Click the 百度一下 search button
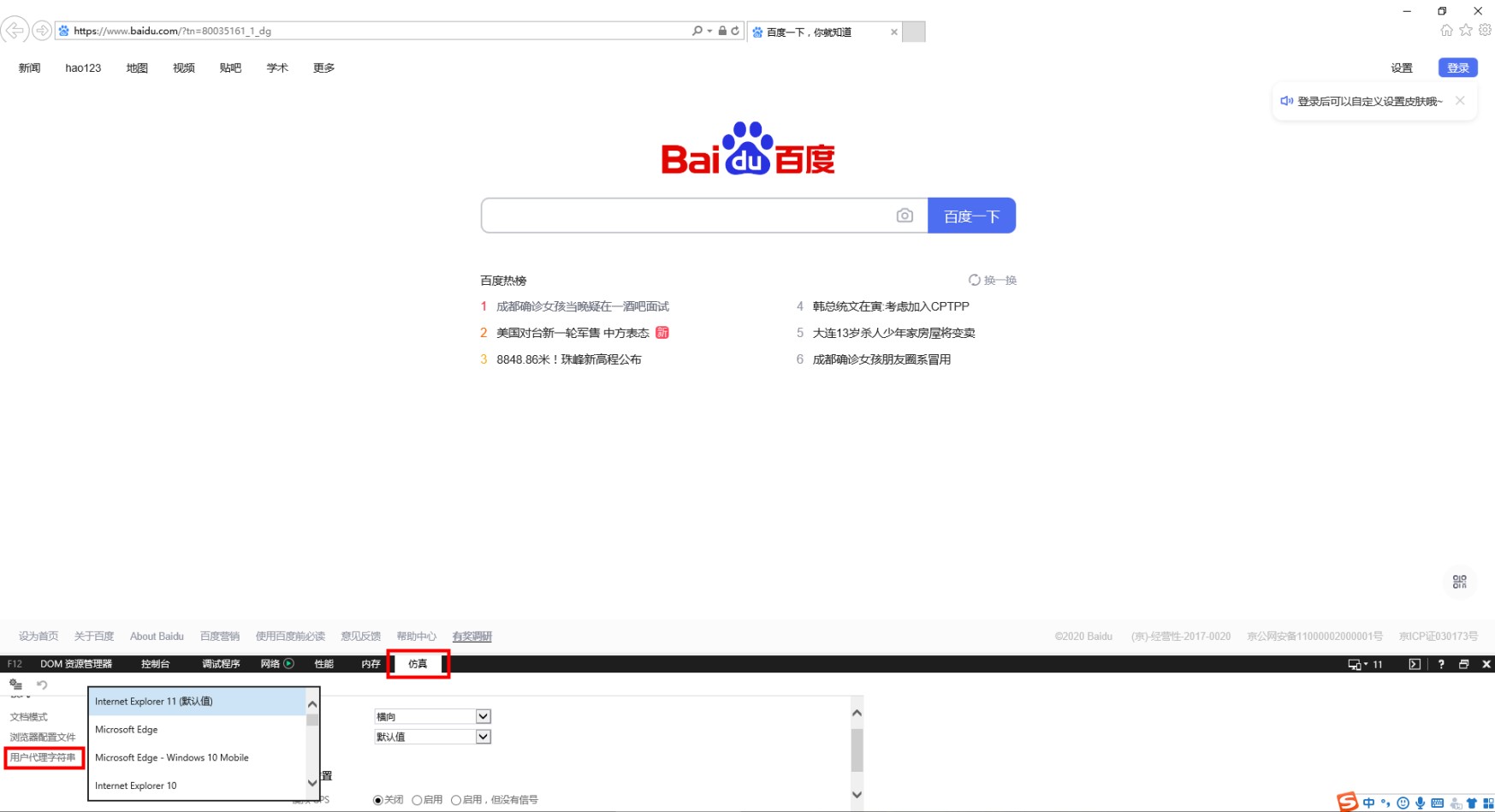 coord(972,216)
